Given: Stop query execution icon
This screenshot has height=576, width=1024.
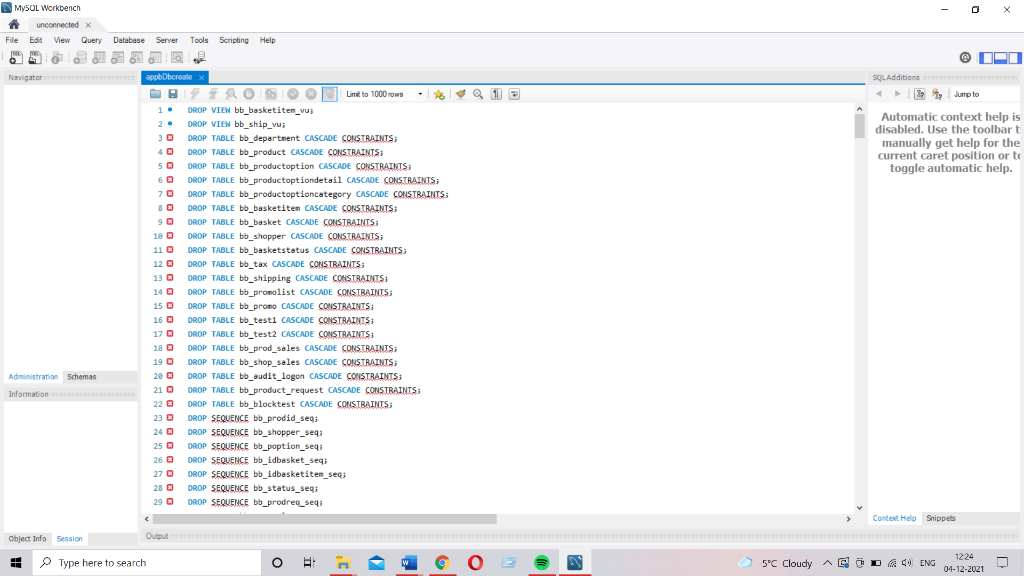Looking at the screenshot, I should pyautogui.click(x=249, y=94).
